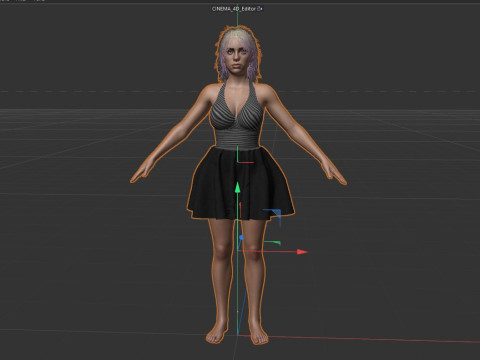Viewport: 480px width, 360px height.
Task: Select the female character model in viewport
Action: click(x=238, y=185)
